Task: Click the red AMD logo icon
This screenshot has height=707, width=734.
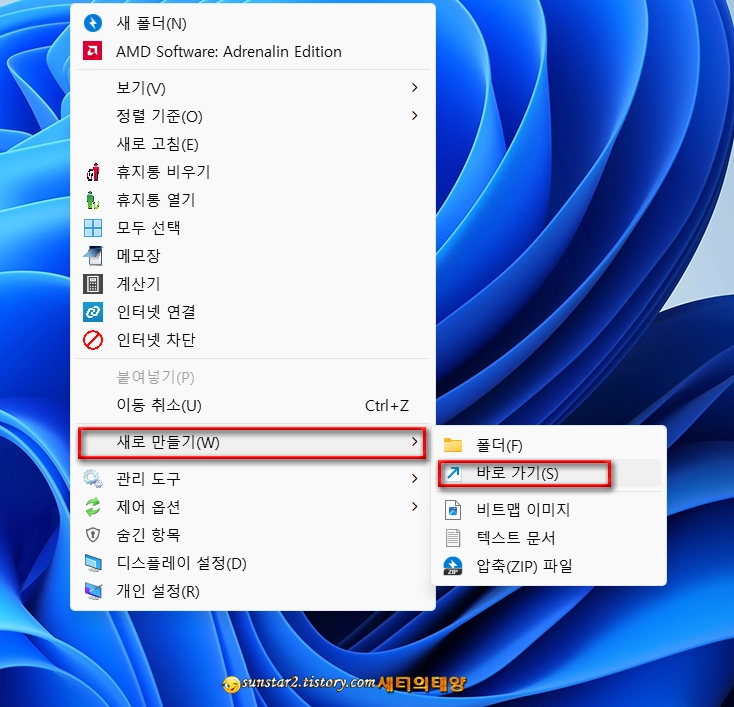Action: point(93,51)
